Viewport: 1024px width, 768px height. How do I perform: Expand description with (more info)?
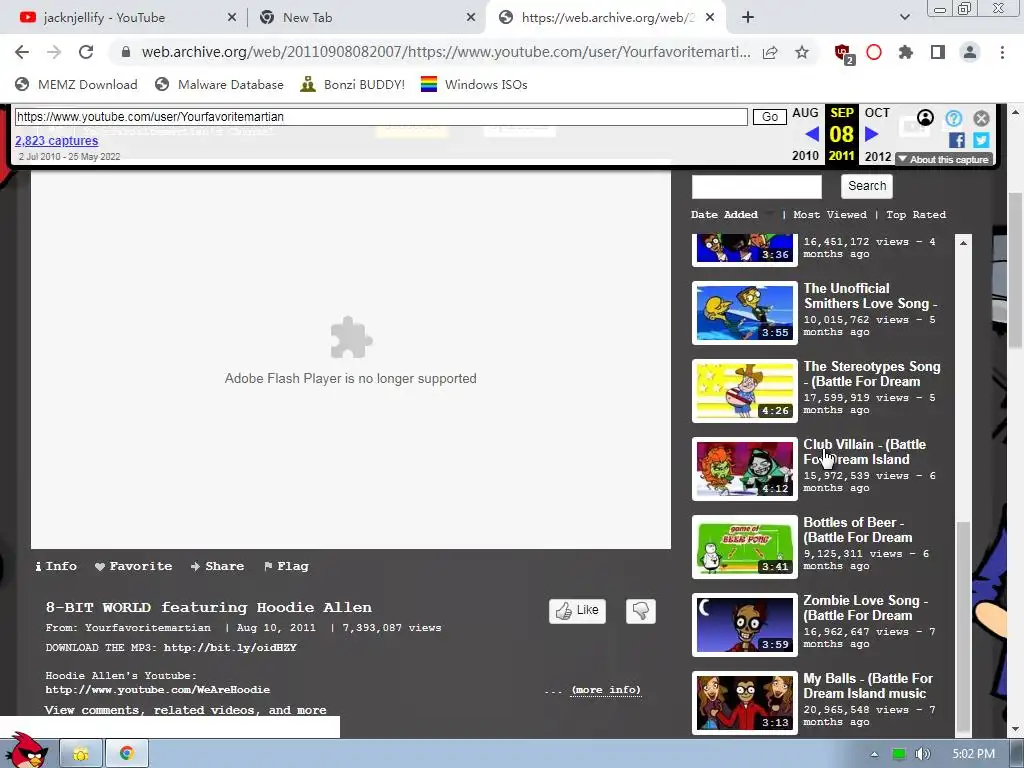pos(606,690)
